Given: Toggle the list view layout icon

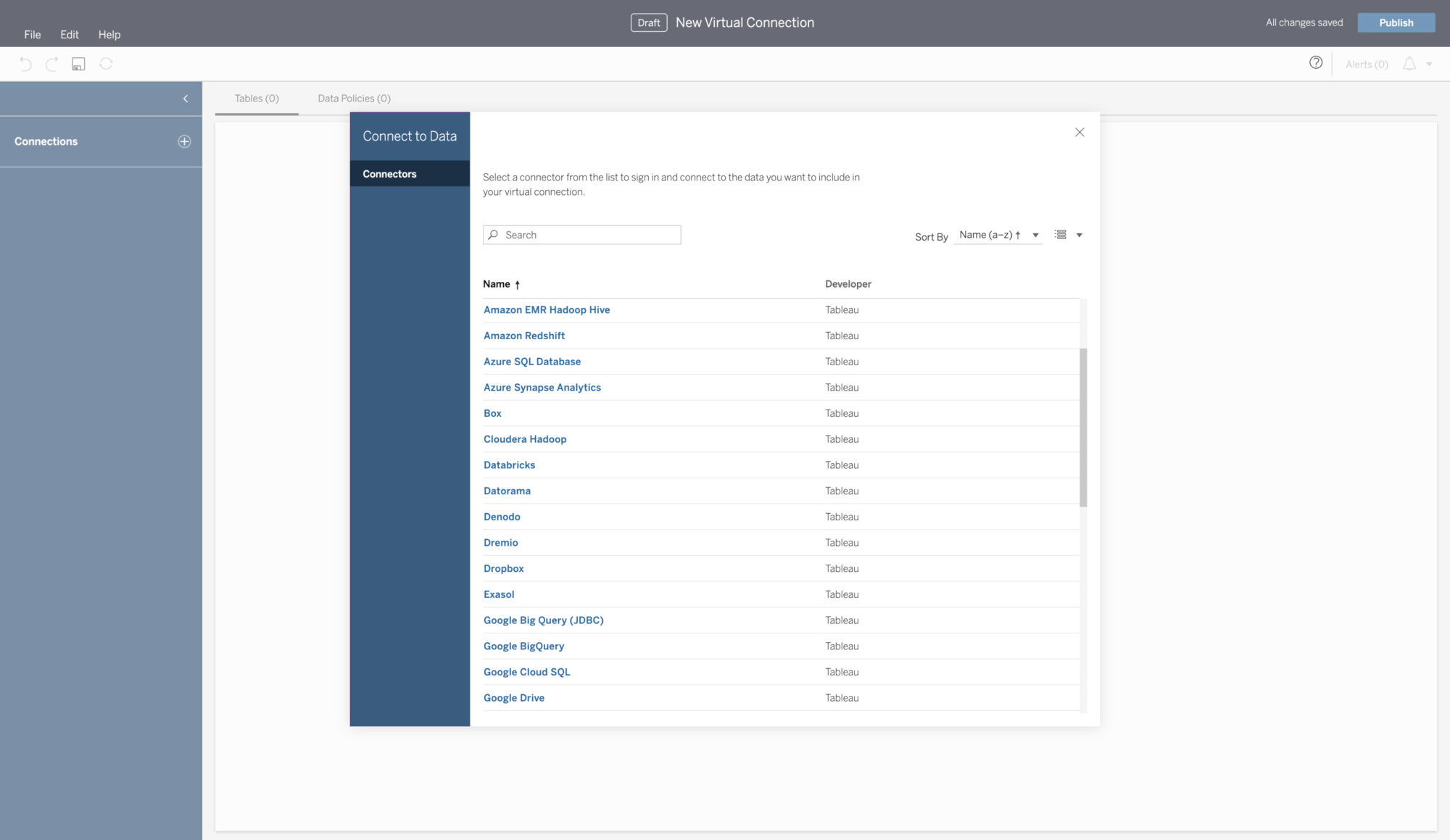Looking at the screenshot, I should (x=1060, y=234).
